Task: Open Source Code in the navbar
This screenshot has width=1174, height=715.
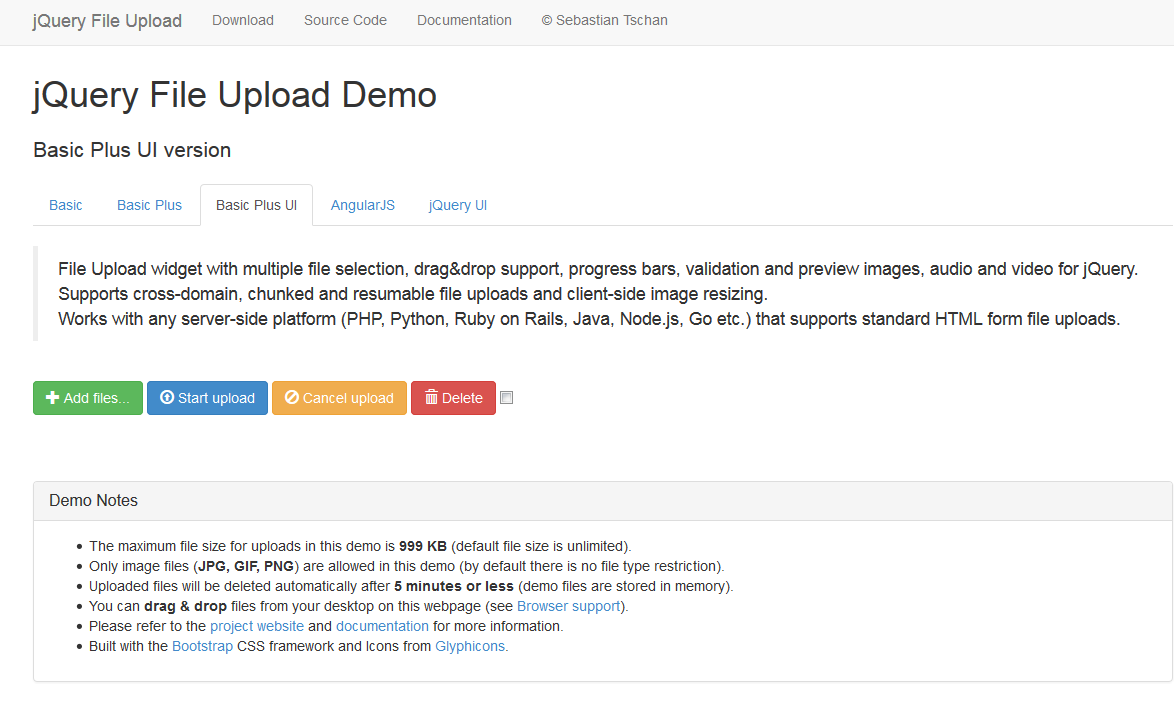Action: (x=345, y=20)
